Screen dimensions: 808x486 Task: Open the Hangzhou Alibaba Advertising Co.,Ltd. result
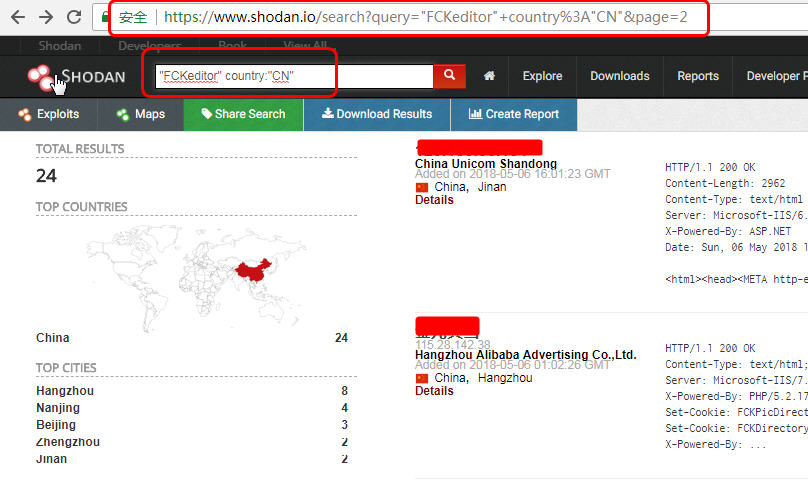(526, 355)
